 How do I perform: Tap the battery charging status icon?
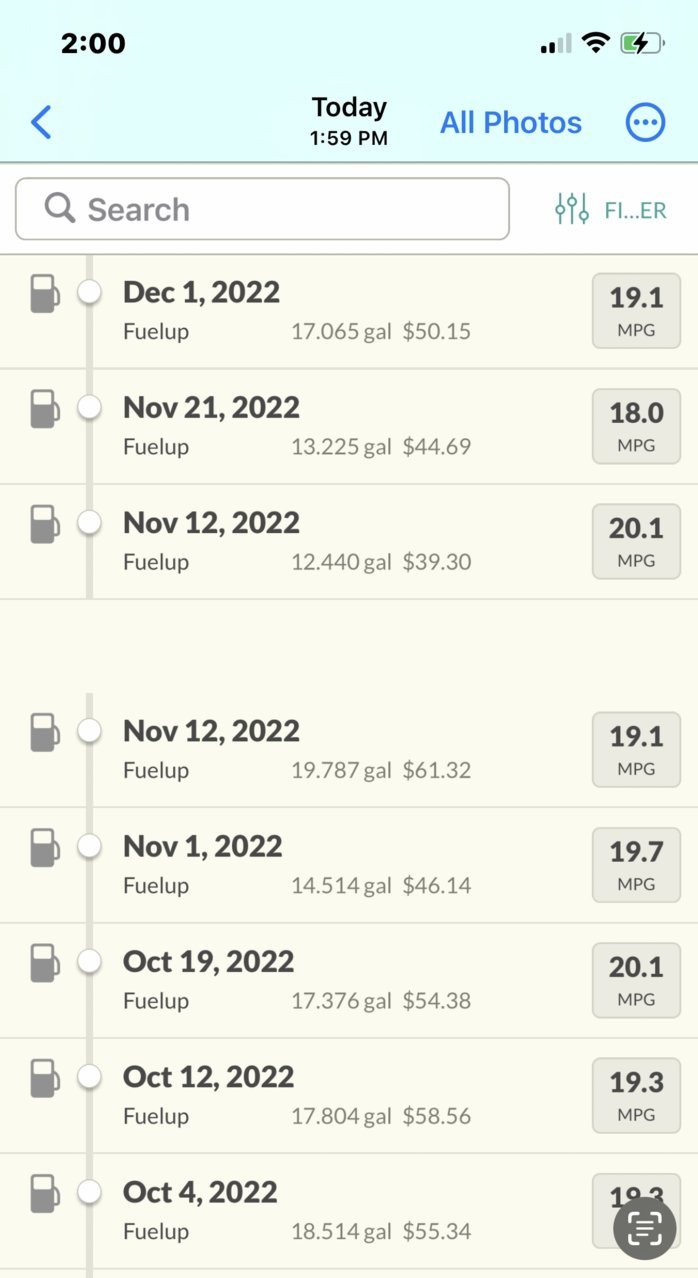[642, 43]
